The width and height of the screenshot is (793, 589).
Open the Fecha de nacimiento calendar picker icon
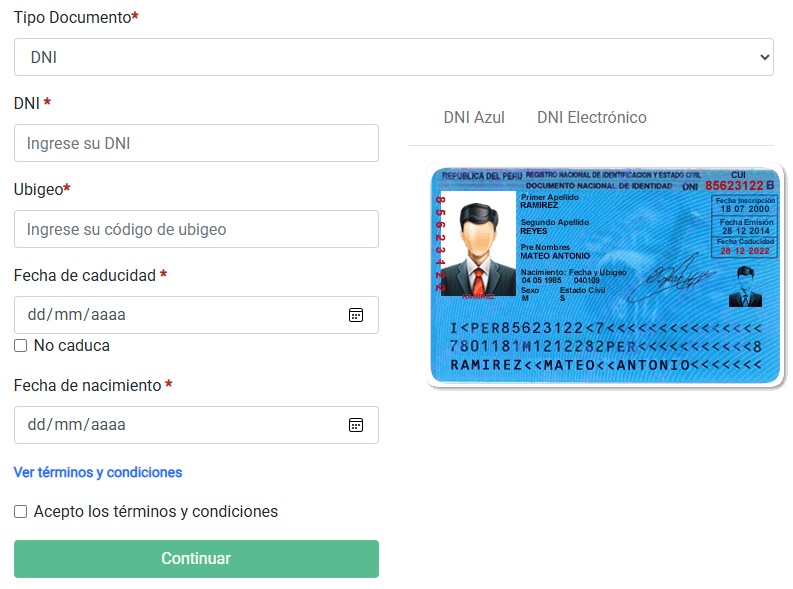coord(356,425)
